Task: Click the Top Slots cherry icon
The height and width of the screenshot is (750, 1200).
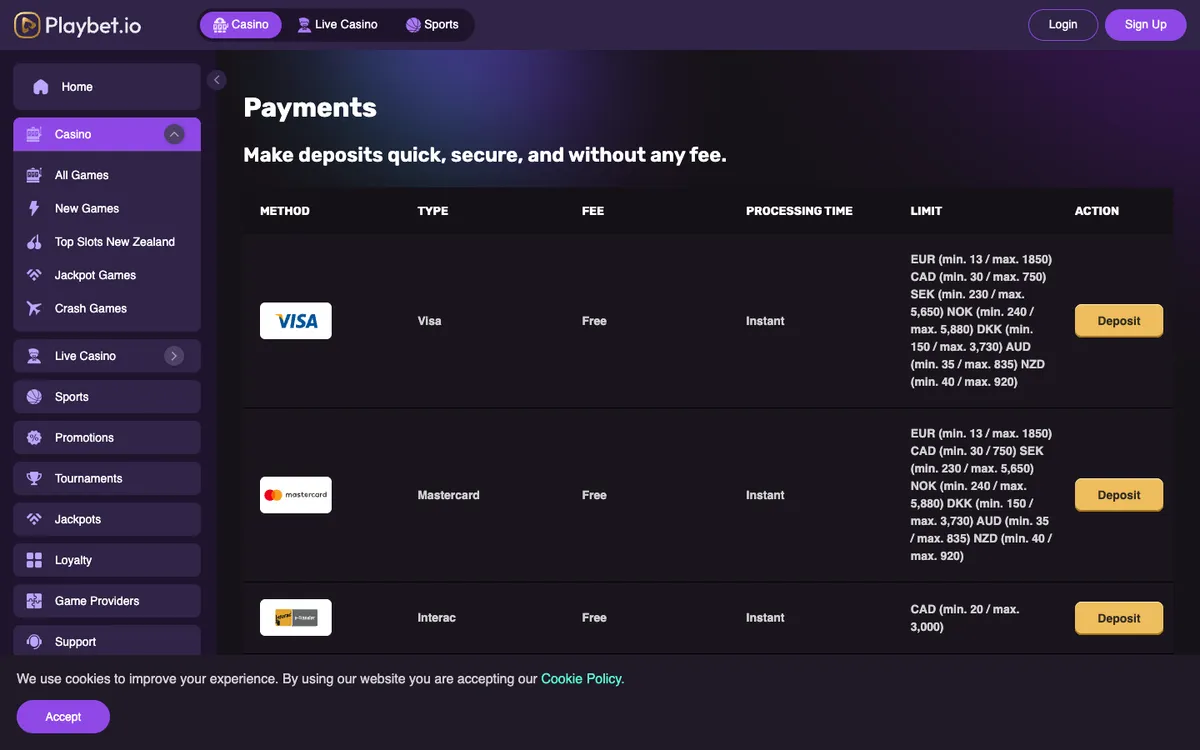Action: [34, 242]
